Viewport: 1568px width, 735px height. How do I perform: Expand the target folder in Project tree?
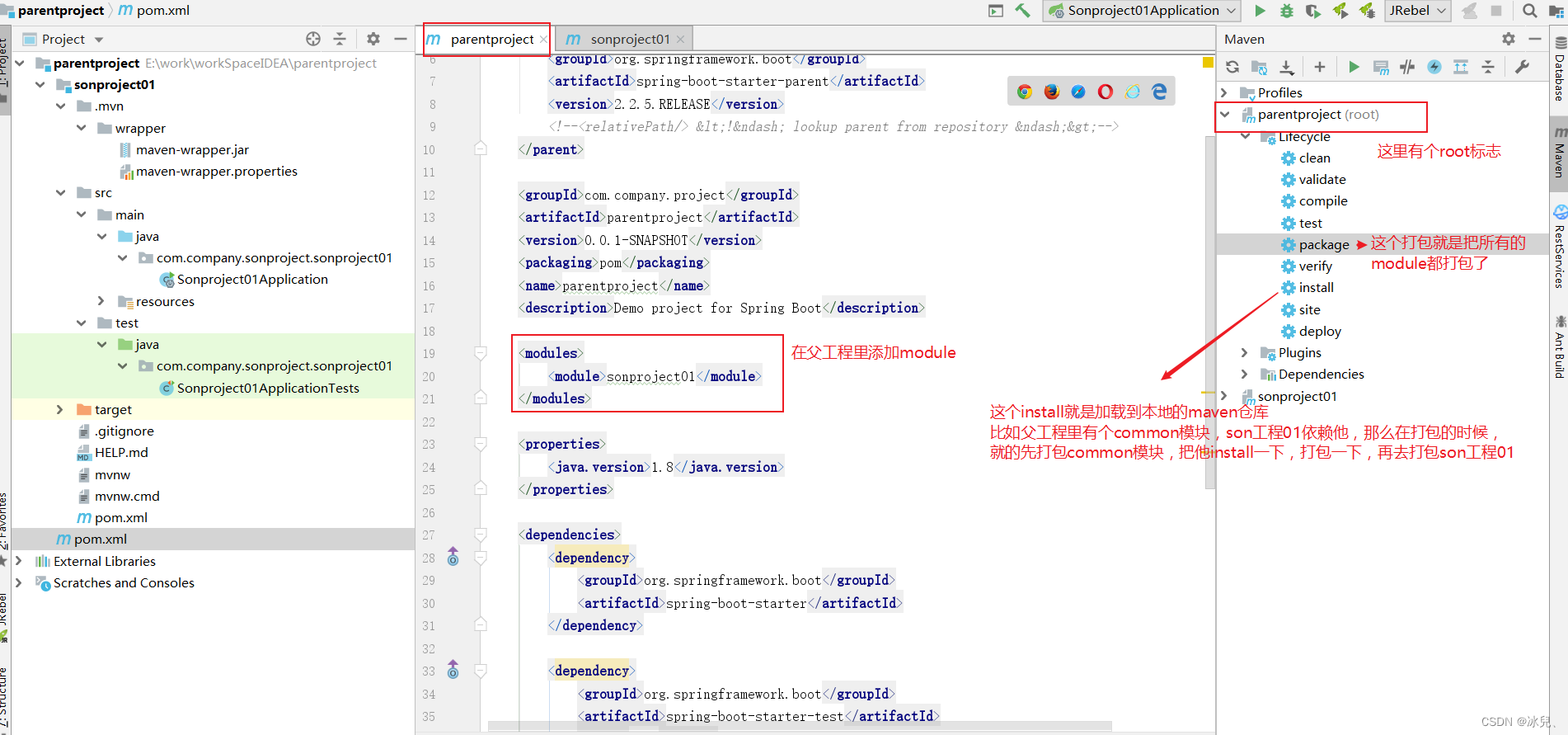point(59,410)
